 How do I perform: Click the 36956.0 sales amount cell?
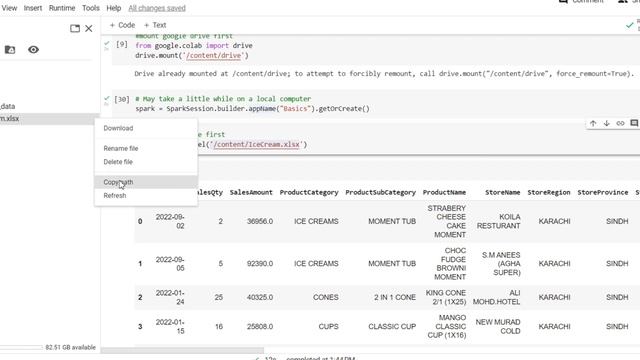[260, 221]
